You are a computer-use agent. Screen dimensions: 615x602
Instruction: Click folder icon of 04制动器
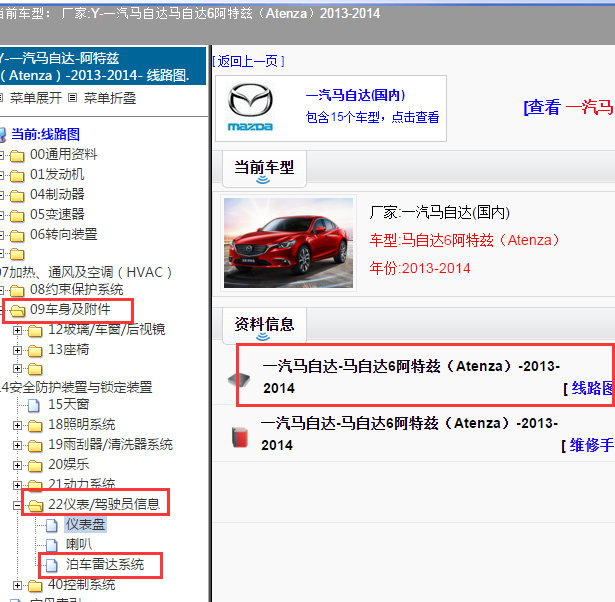17,195
